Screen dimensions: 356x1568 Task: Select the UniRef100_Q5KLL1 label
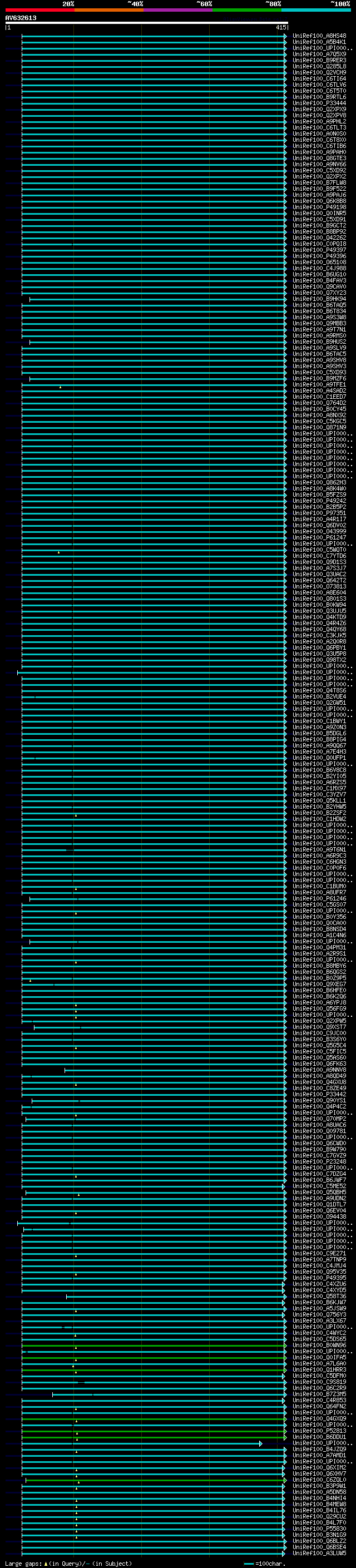(x=319, y=801)
